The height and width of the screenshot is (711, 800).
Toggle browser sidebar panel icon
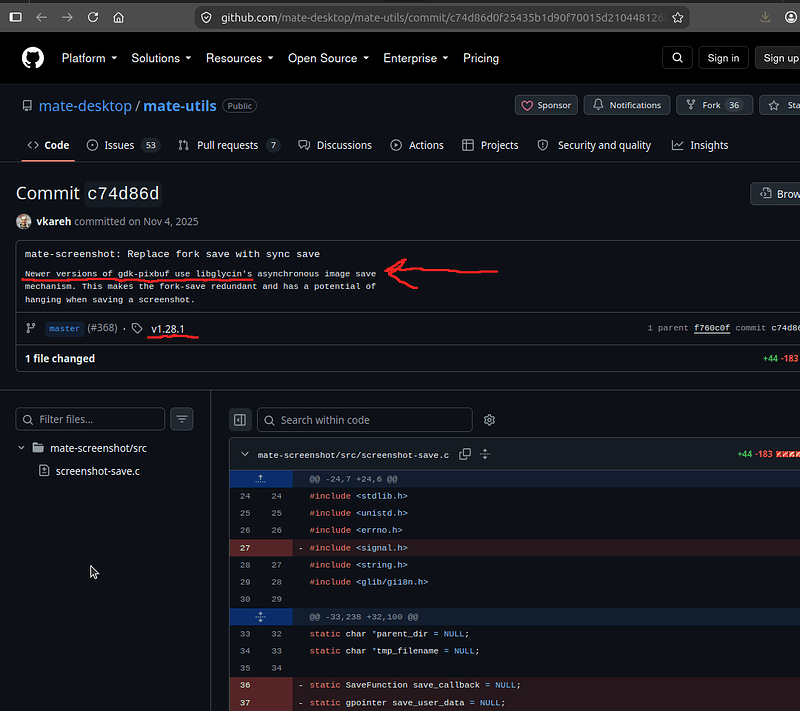pos(16,17)
